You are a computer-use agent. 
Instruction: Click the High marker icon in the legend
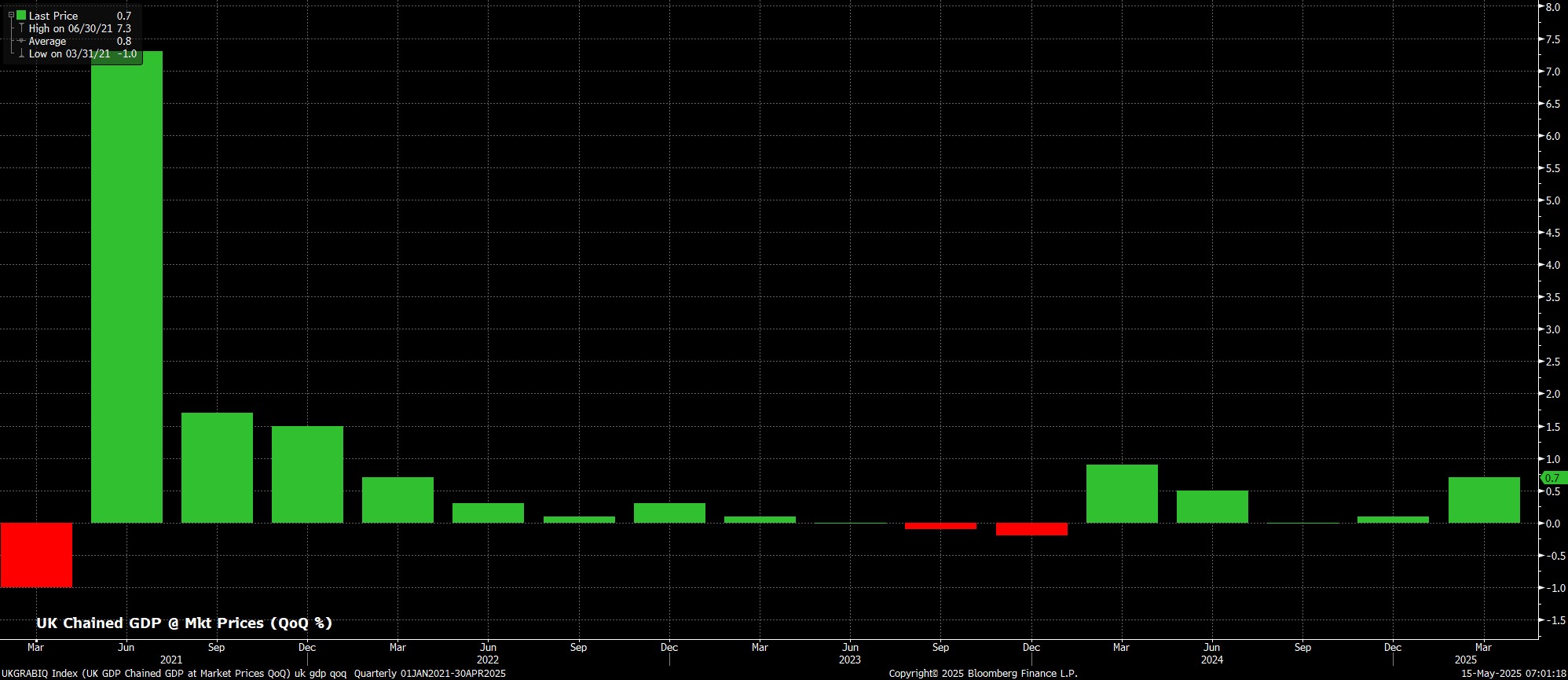pos(21,28)
